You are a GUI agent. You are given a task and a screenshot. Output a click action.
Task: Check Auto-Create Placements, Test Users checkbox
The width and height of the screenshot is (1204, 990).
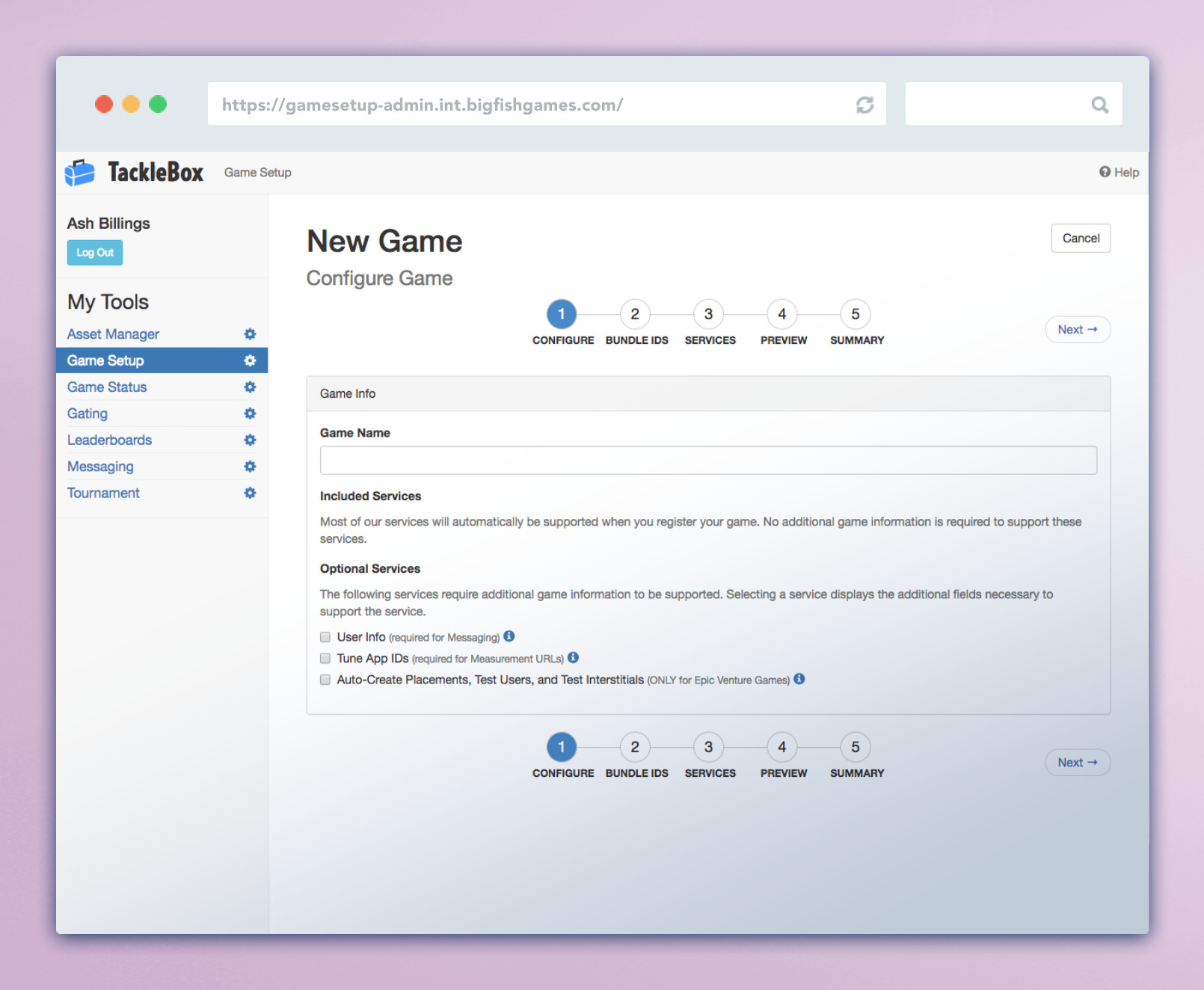coord(325,680)
